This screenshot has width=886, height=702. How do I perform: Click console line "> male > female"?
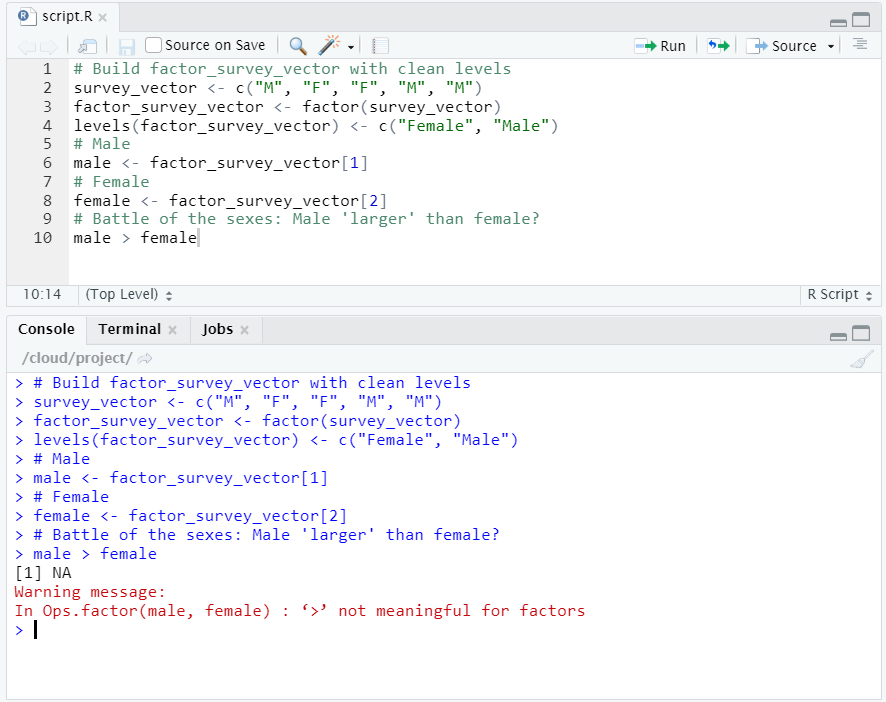point(86,554)
